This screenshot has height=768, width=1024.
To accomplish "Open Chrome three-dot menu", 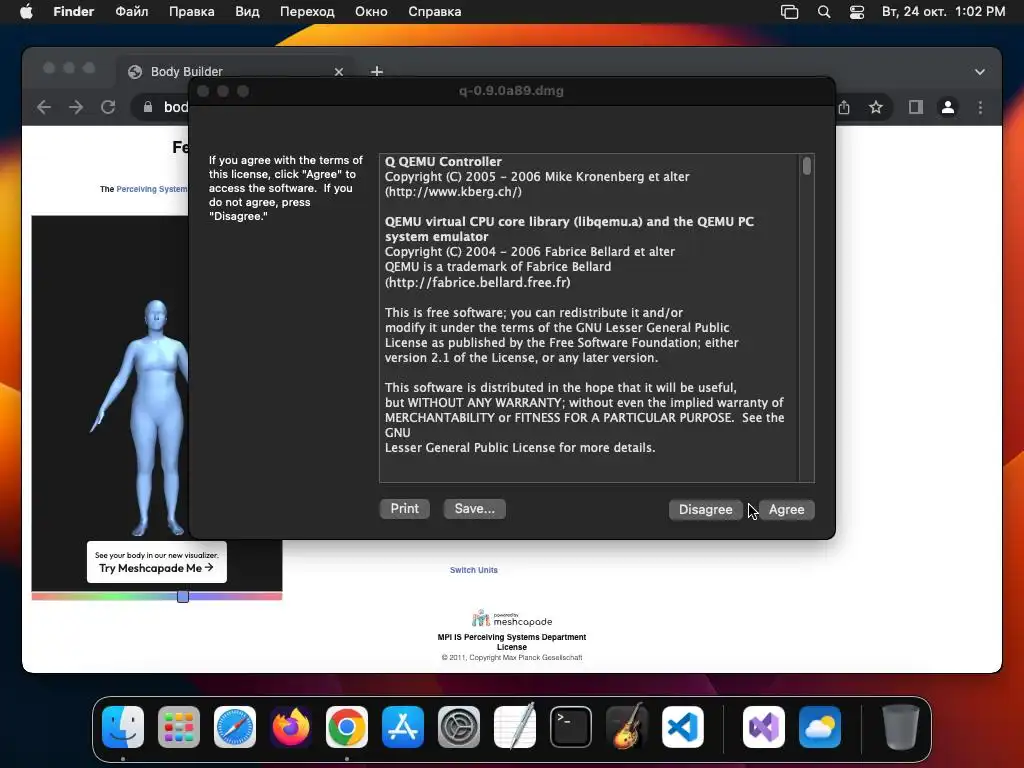I will 980,107.
